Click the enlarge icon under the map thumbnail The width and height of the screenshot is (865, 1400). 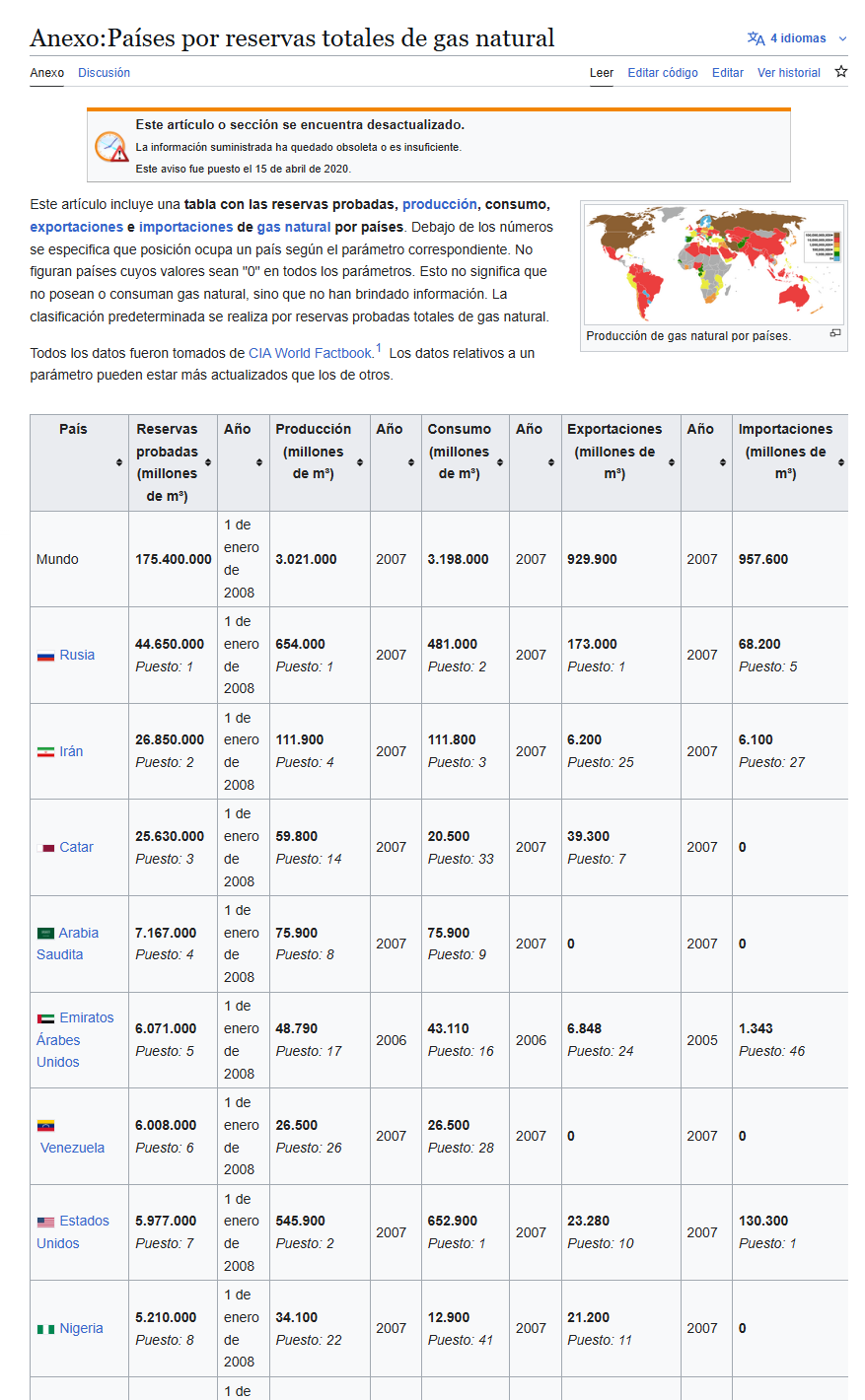point(835,333)
